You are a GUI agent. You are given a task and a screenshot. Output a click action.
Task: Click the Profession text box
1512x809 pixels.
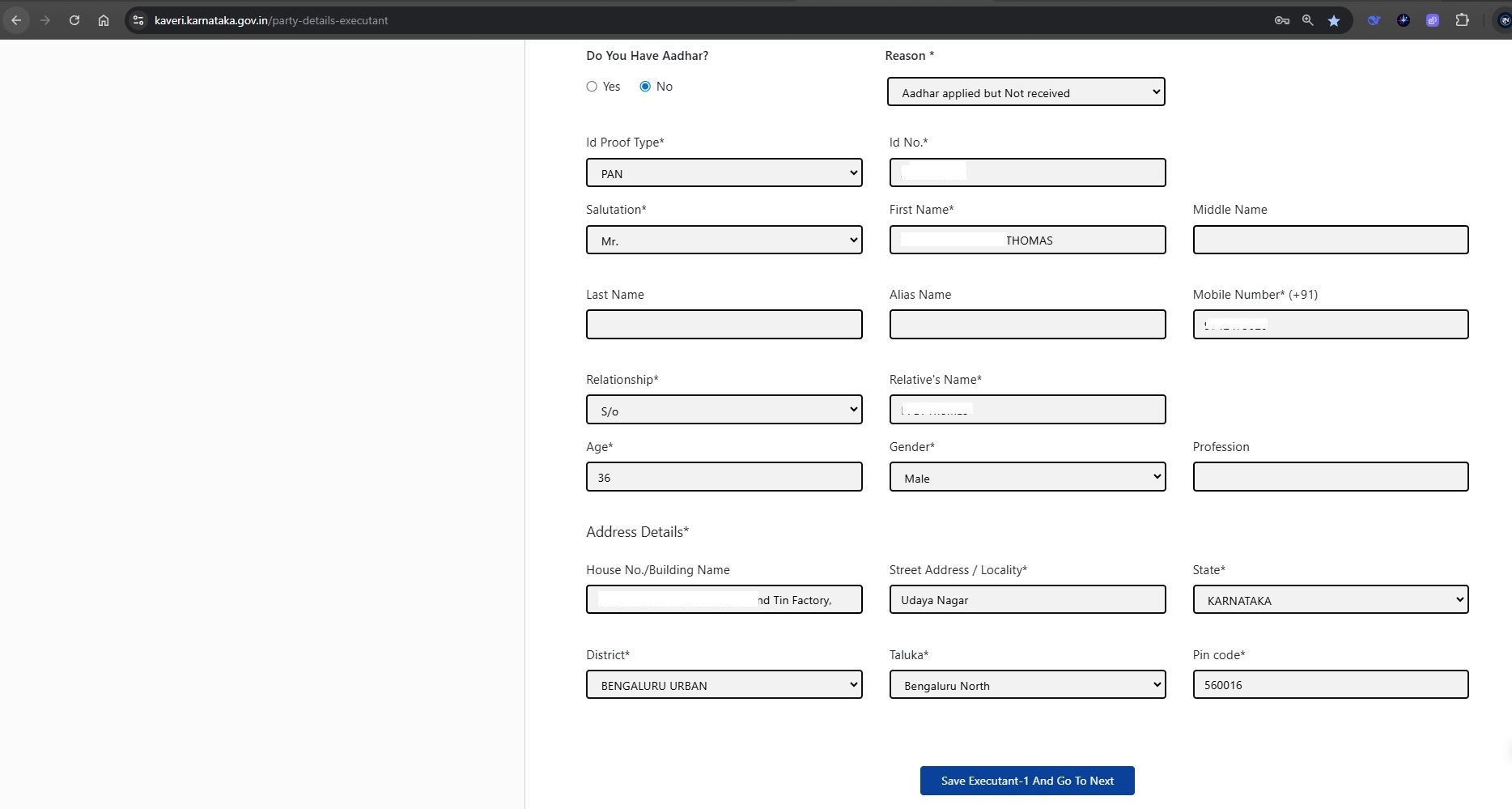click(x=1330, y=477)
